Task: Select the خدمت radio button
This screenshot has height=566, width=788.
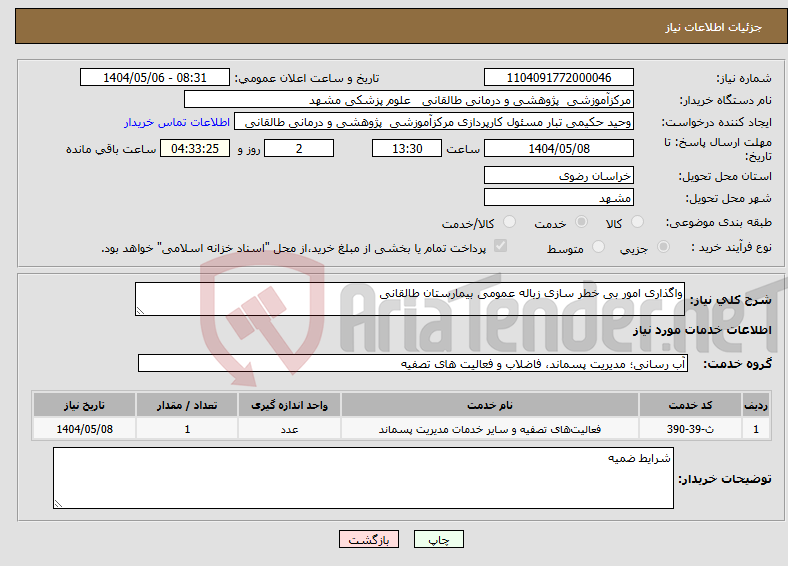Action: click(581, 222)
